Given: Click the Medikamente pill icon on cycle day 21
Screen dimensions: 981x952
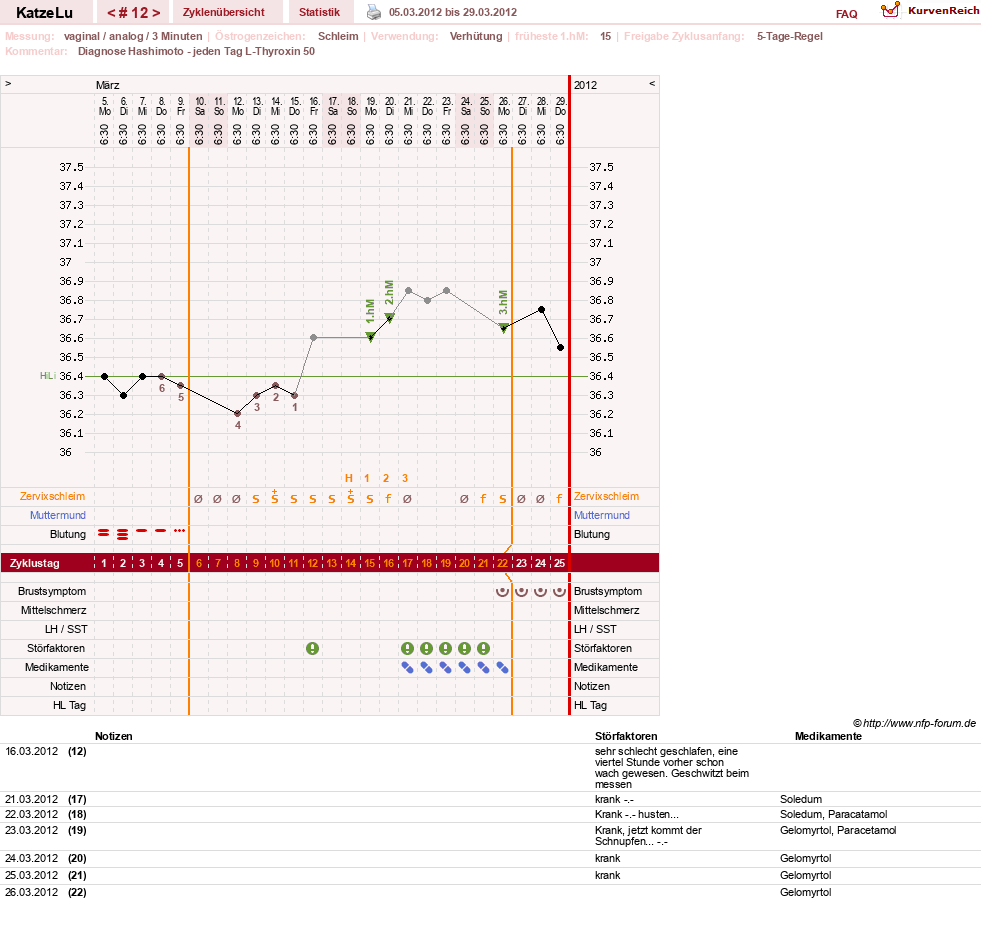Looking at the screenshot, I should click(484, 667).
